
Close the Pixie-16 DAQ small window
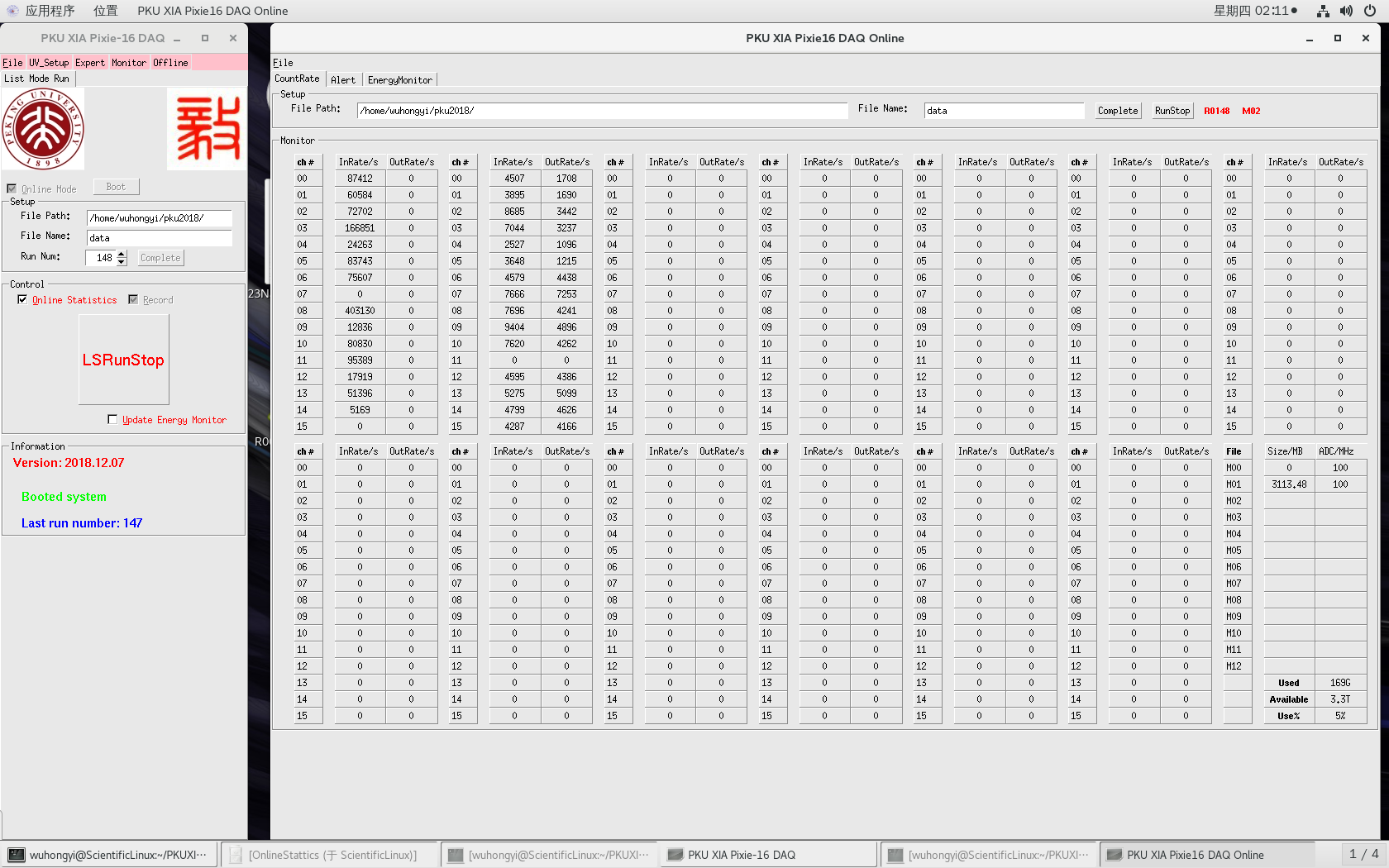pos(233,38)
